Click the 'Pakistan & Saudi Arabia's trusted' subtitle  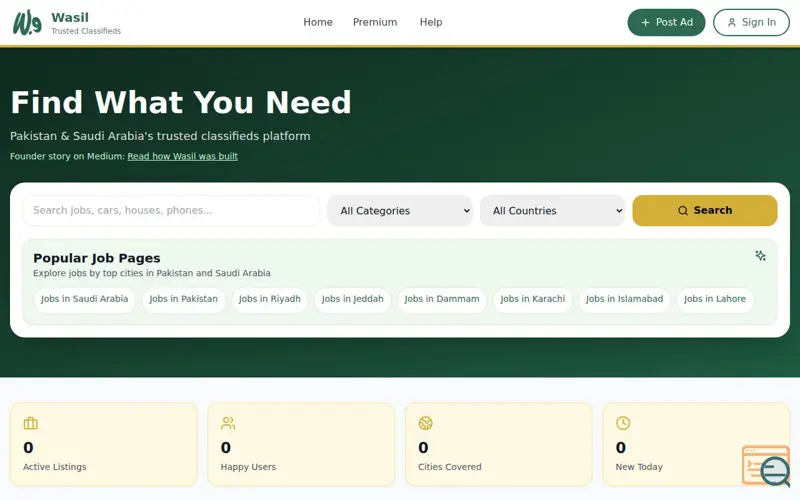pyautogui.click(x=160, y=136)
